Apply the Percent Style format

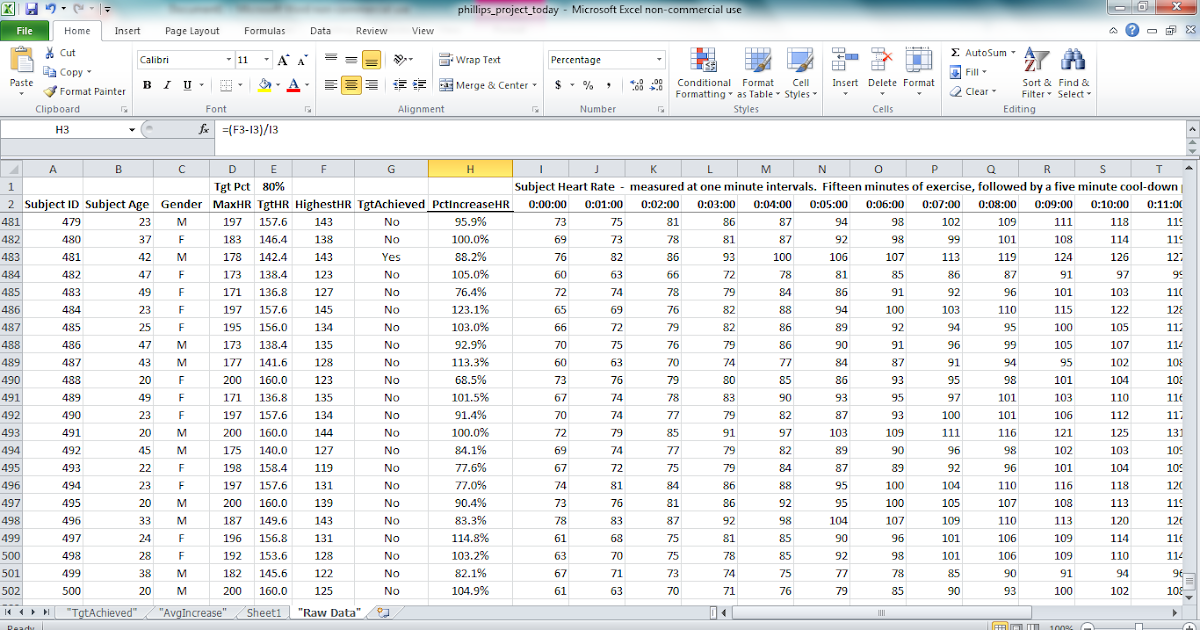tap(588, 85)
